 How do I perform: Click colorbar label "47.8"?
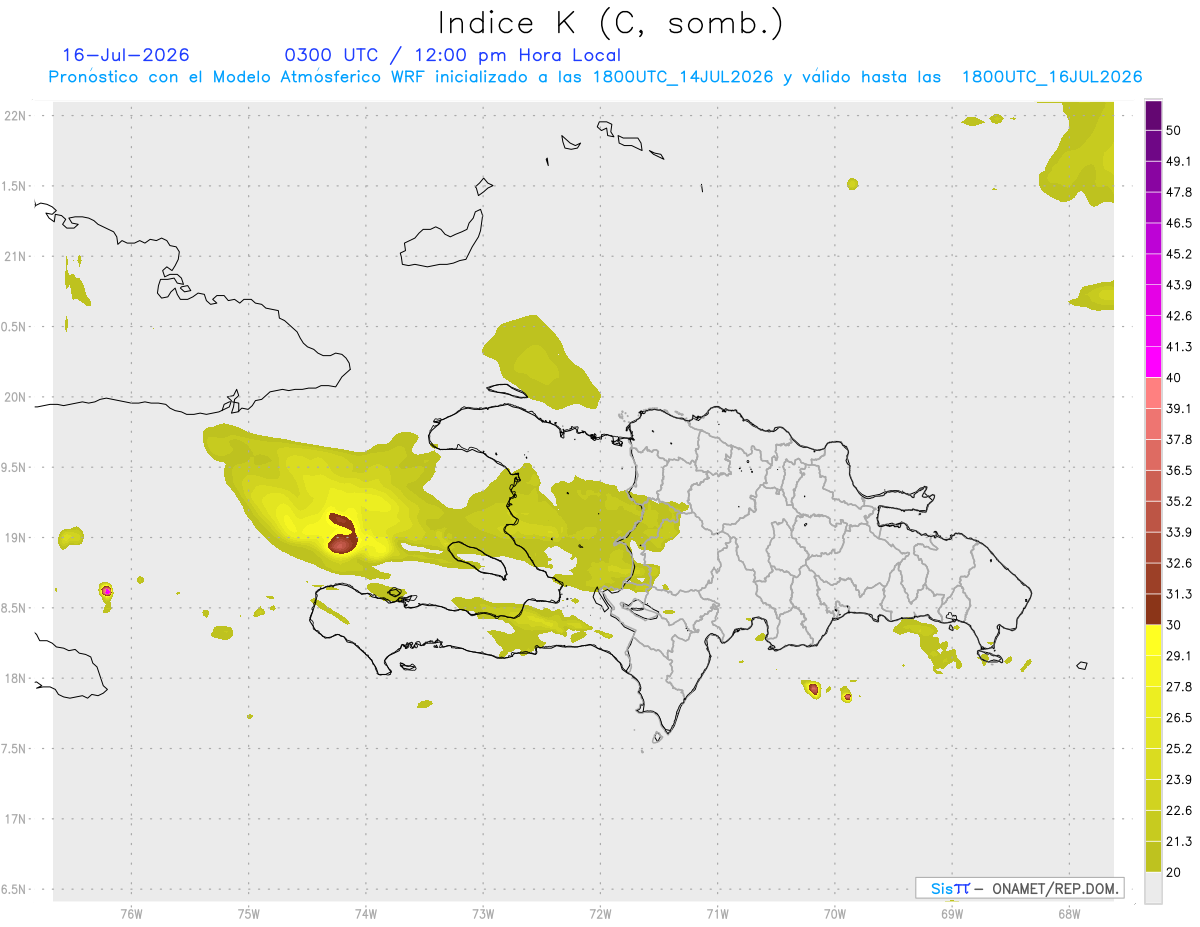pos(1179,192)
